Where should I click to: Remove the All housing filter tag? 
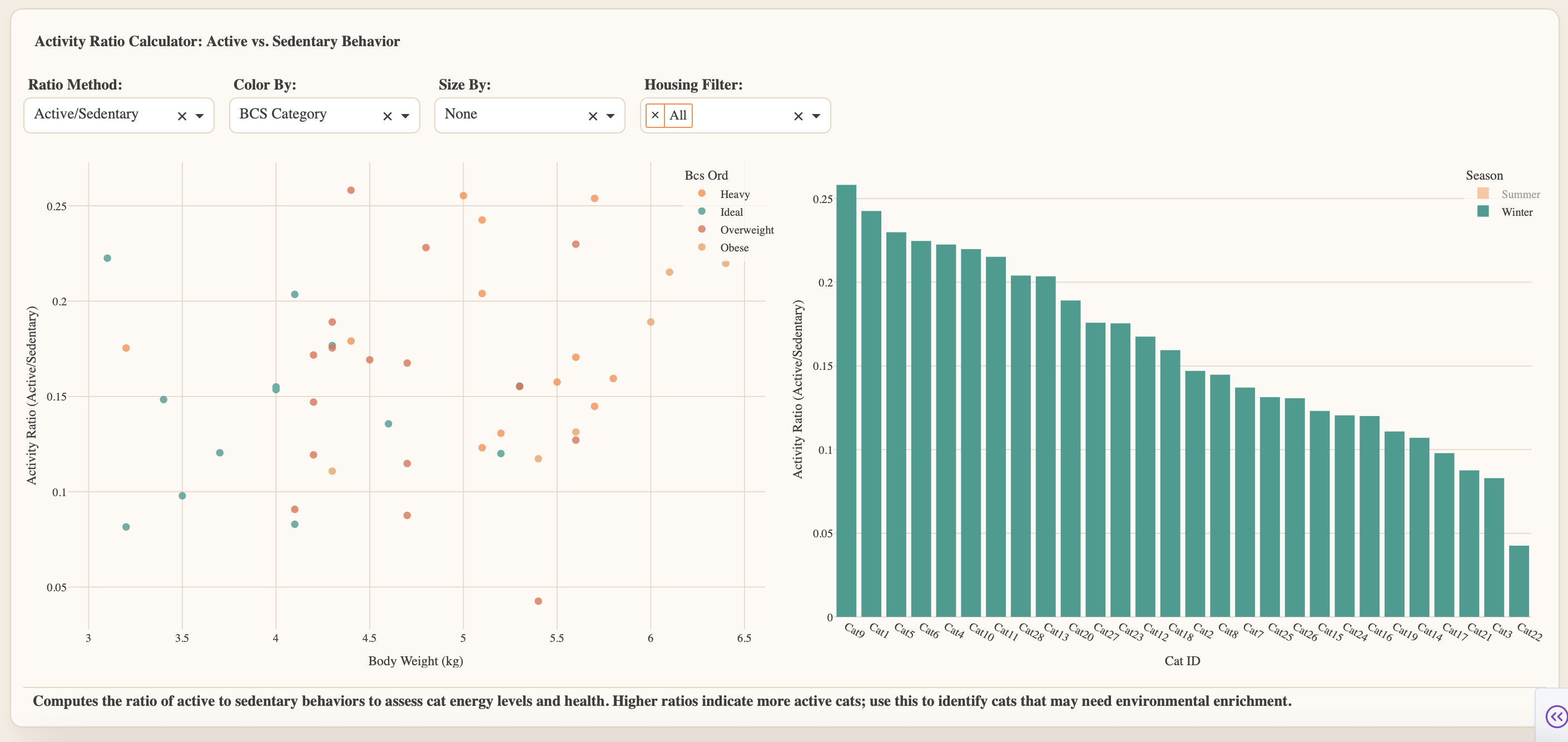pos(655,115)
